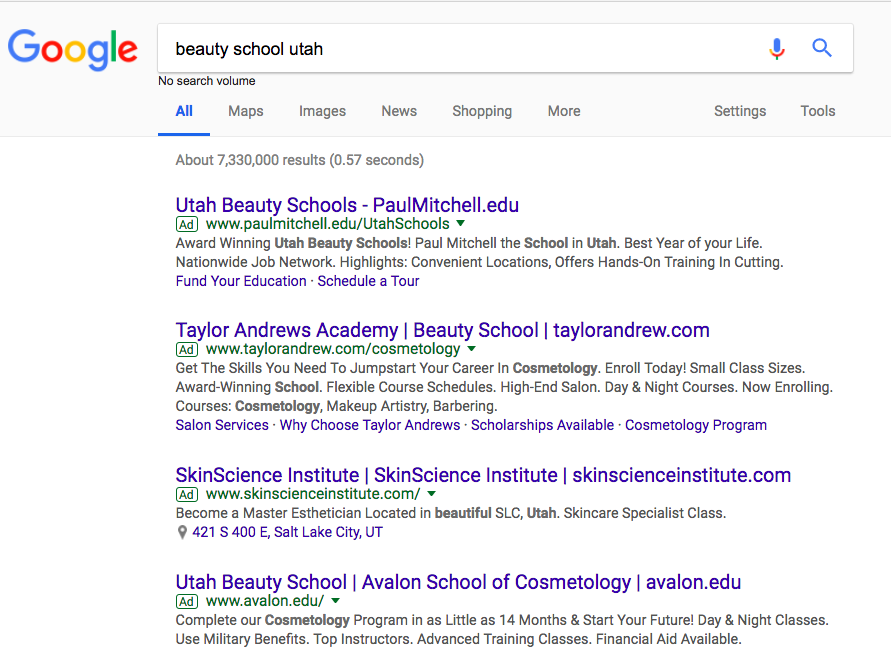Click the Ad badge on the skinscienceinstitute.com result
The width and height of the screenshot is (891, 663).
coord(186,494)
